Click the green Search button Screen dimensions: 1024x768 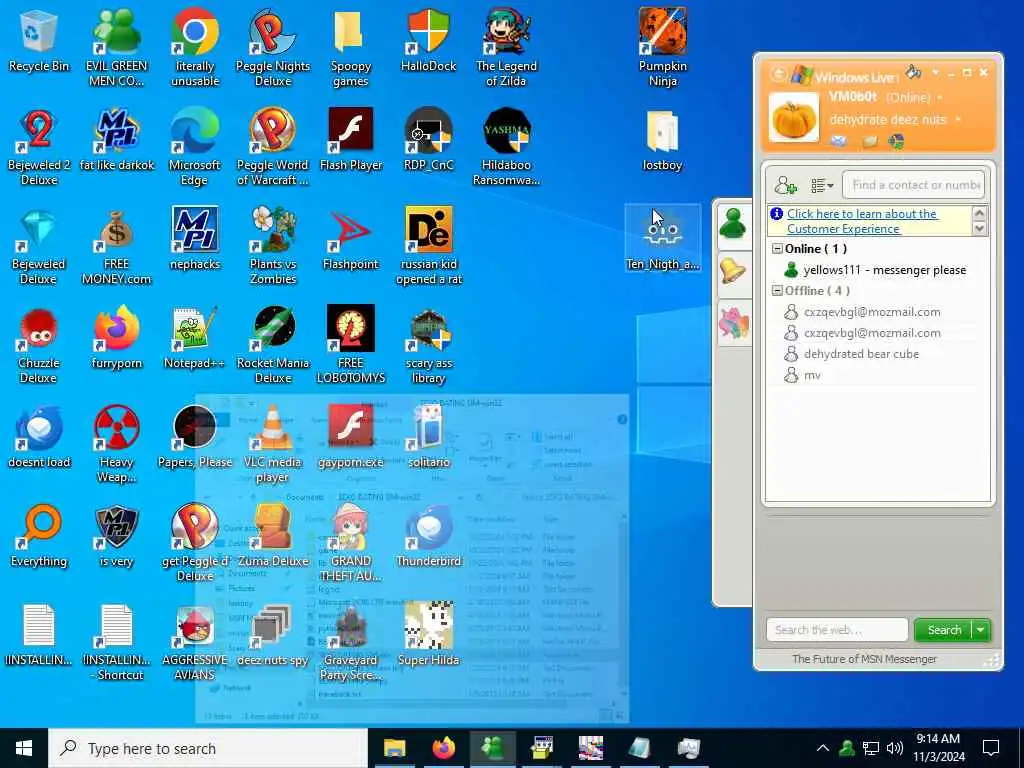[x=944, y=630]
